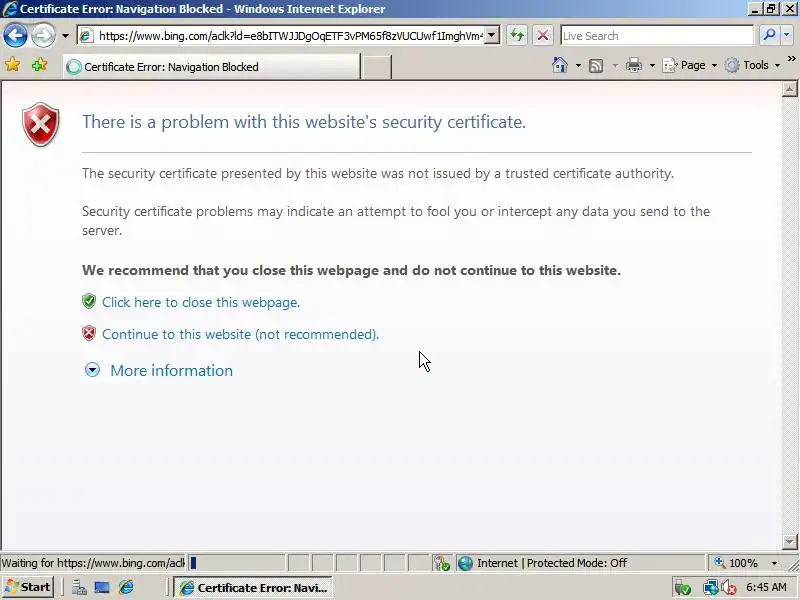Launch Server Manager quick launch icon

(79, 588)
